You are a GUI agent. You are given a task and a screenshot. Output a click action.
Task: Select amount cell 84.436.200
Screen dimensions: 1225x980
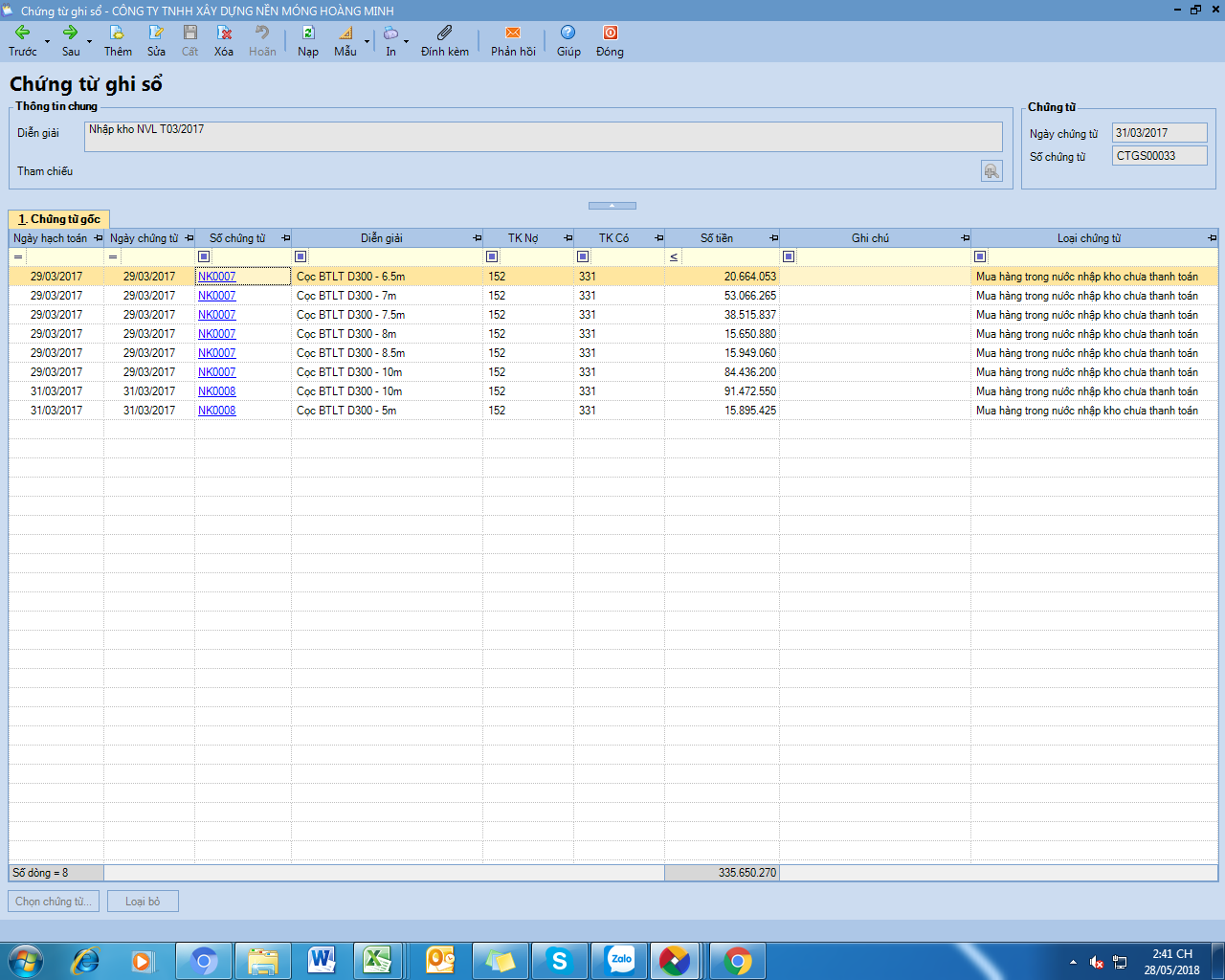click(x=723, y=372)
